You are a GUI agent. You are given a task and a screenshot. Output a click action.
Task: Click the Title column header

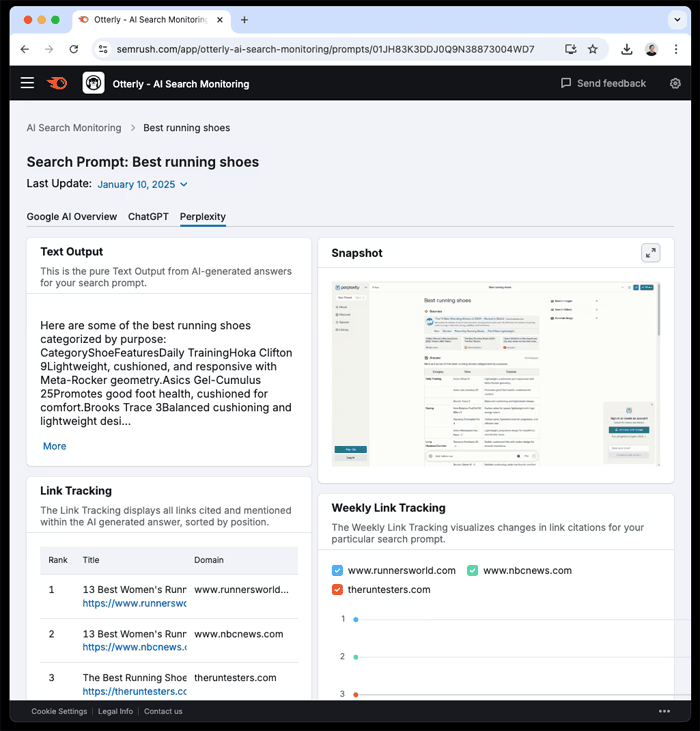(x=91, y=559)
